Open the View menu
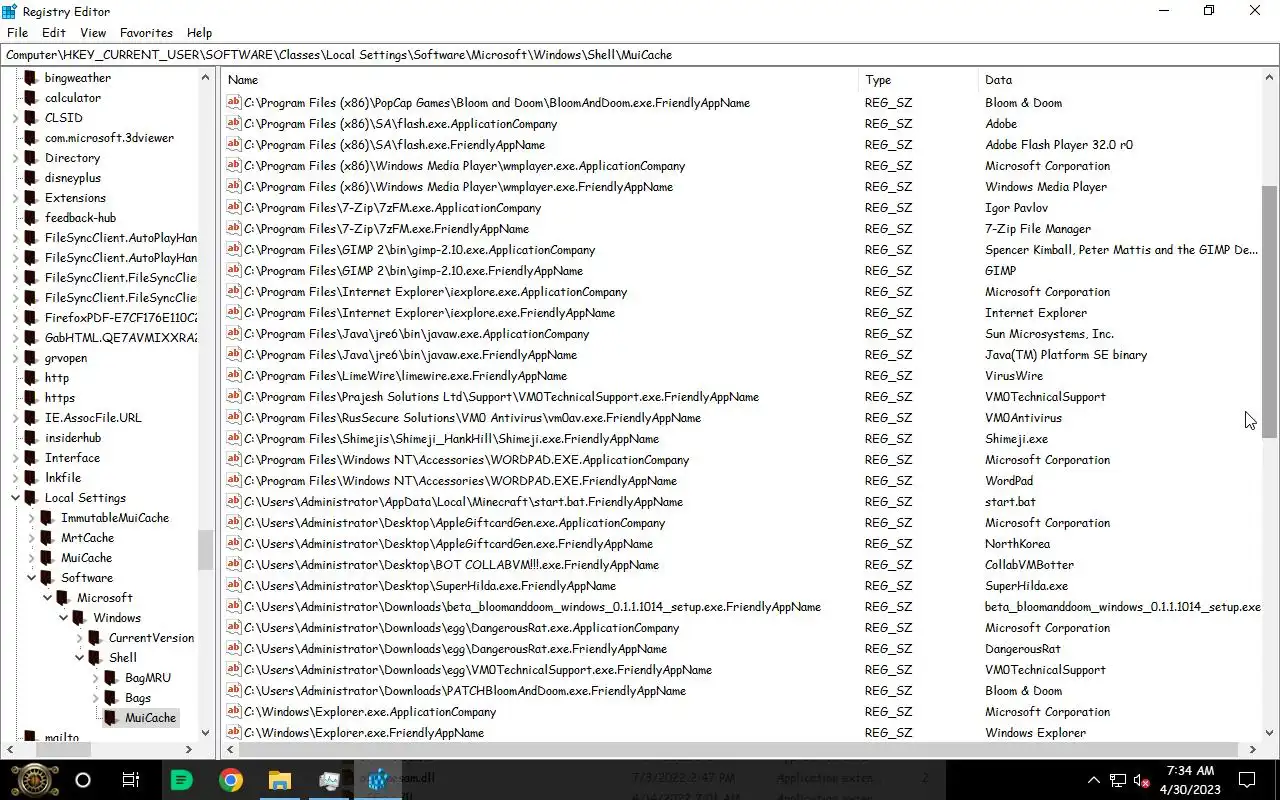This screenshot has width=1280, height=800. pos(93,33)
